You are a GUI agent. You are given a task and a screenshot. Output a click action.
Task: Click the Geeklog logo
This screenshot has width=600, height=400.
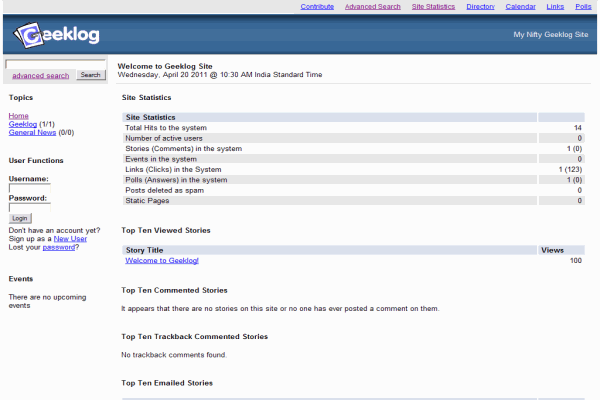pyautogui.click(x=57, y=36)
